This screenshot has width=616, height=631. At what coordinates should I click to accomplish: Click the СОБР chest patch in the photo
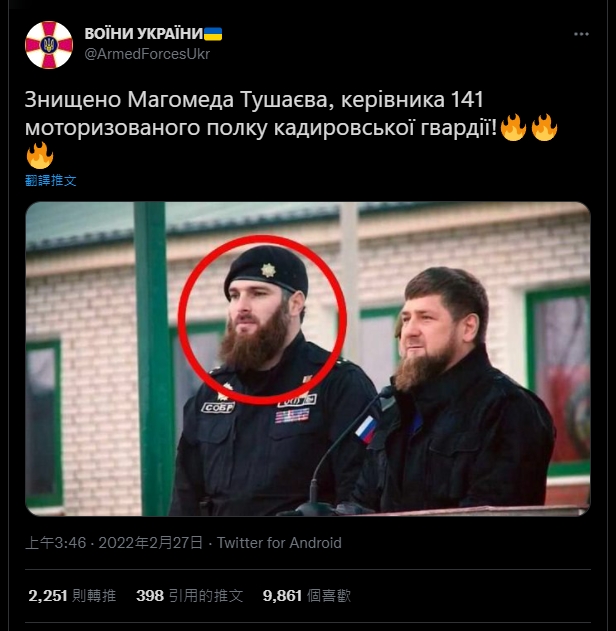(218, 408)
